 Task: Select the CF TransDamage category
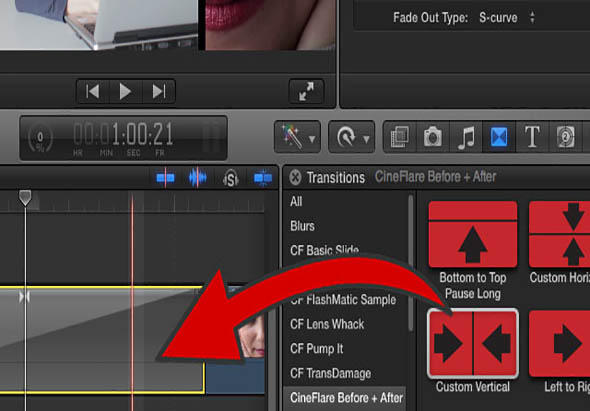point(330,373)
